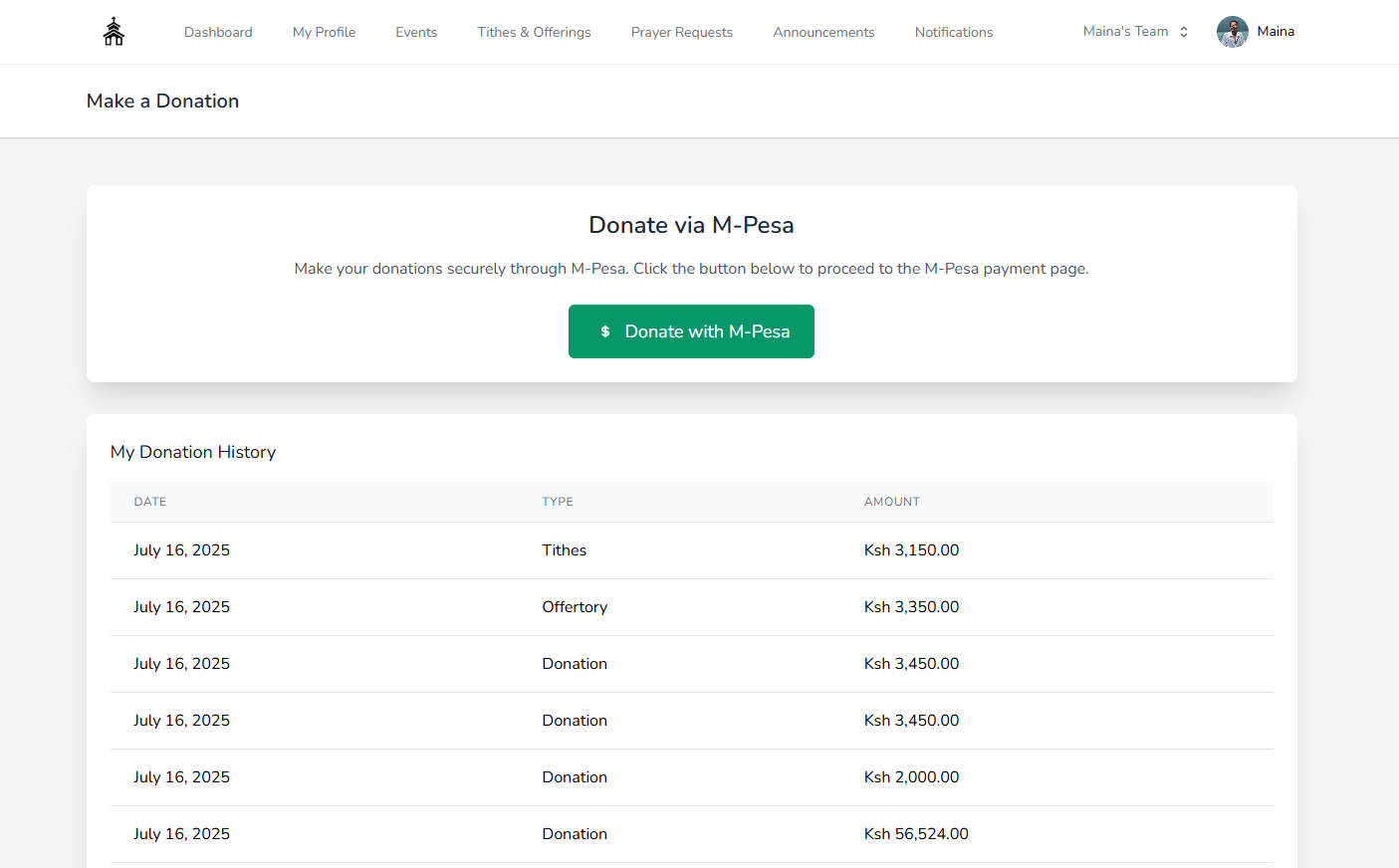
Task: Click the My Donation History heading
Action: [193, 452]
